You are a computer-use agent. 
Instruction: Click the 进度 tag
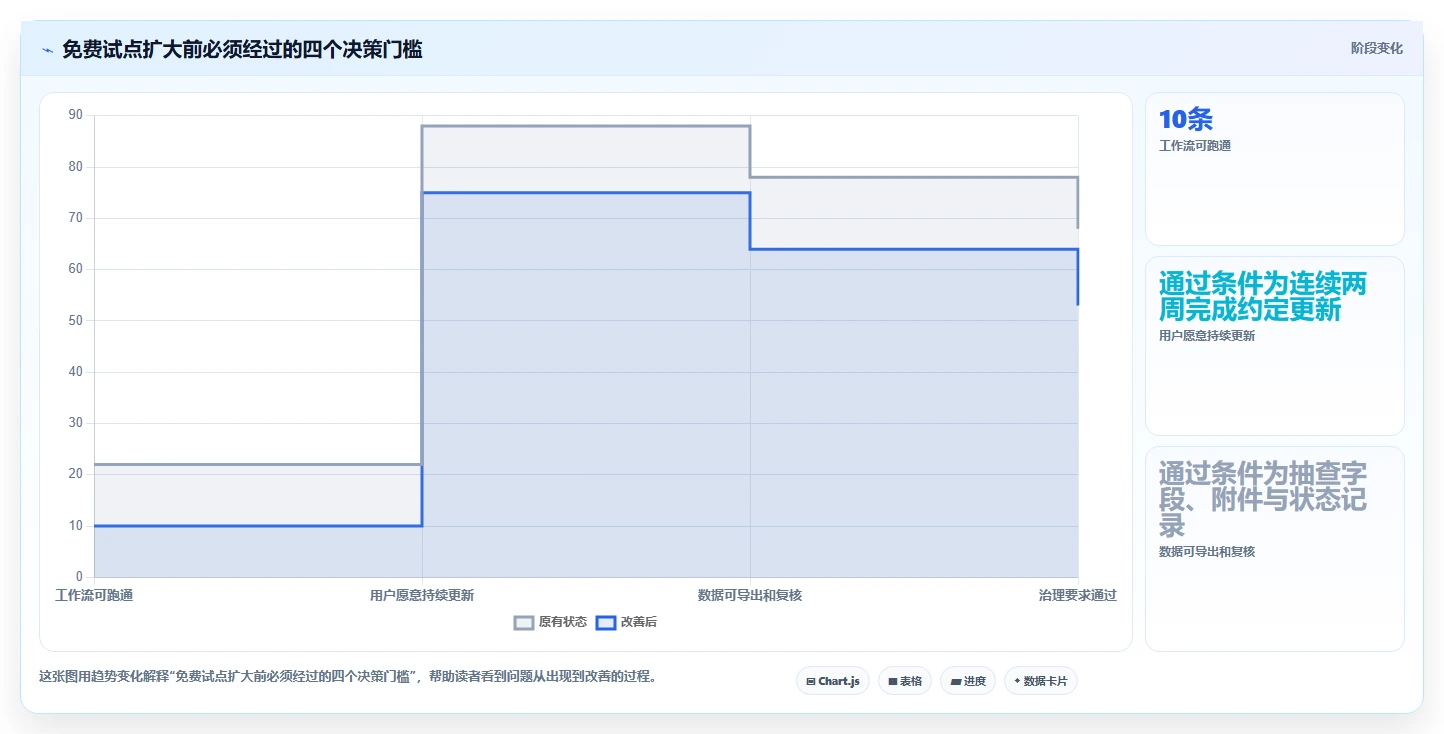(x=968, y=681)
